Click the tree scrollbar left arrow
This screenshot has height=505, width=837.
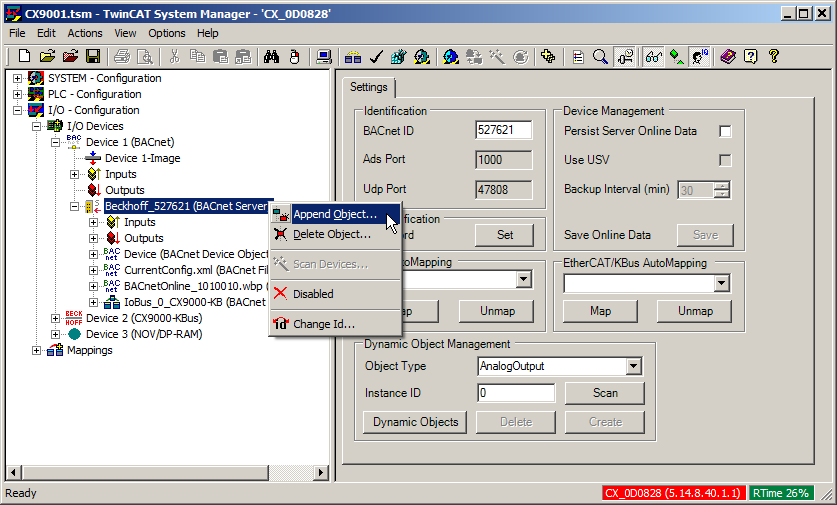pos(13,472)
